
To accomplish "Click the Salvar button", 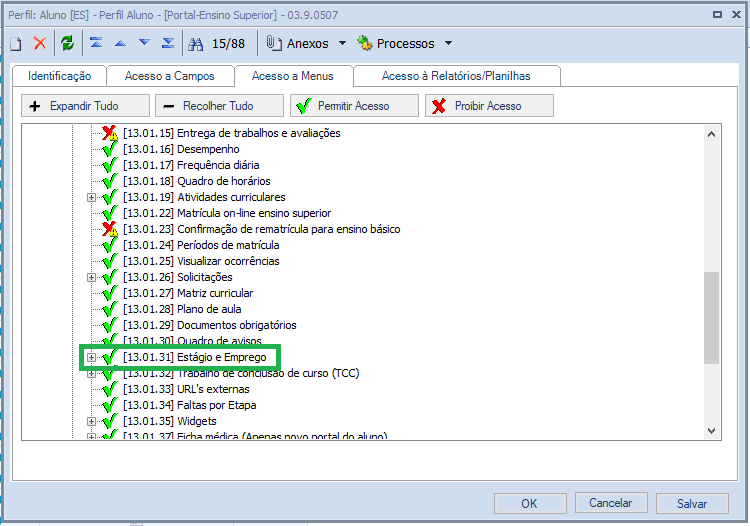I will point(692,504).
